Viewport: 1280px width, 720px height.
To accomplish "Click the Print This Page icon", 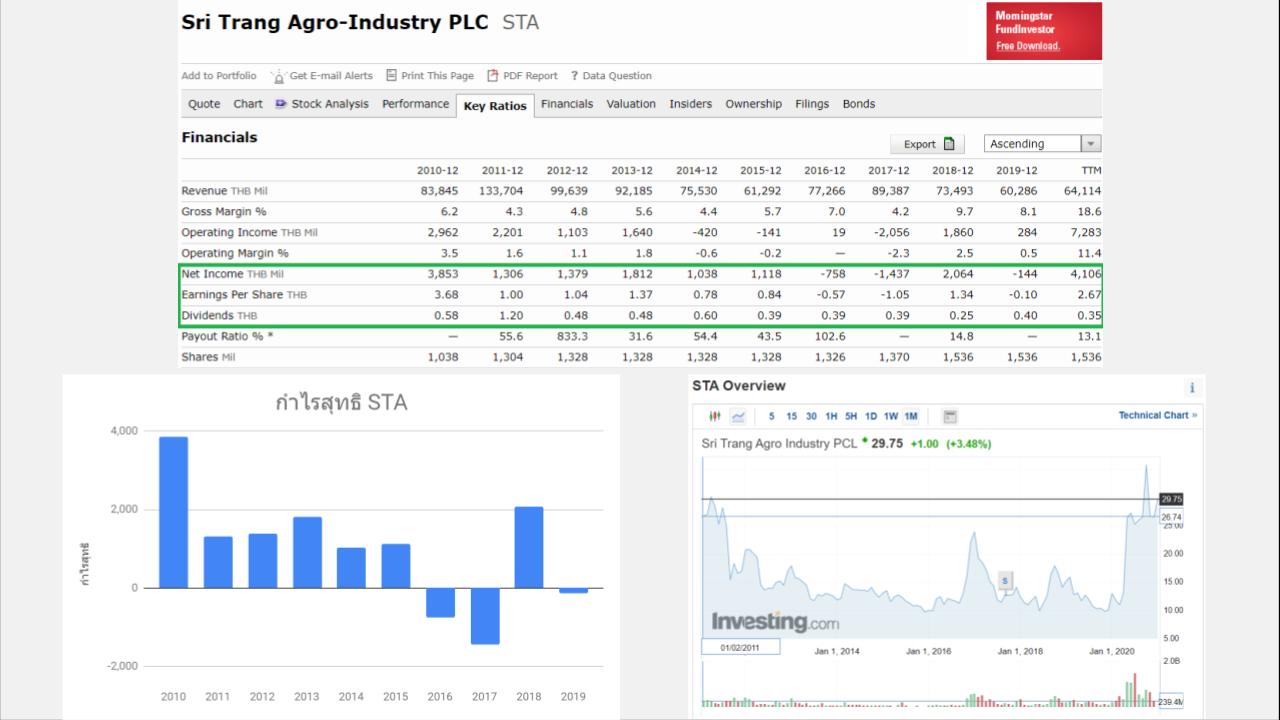I will click(391, 75).
